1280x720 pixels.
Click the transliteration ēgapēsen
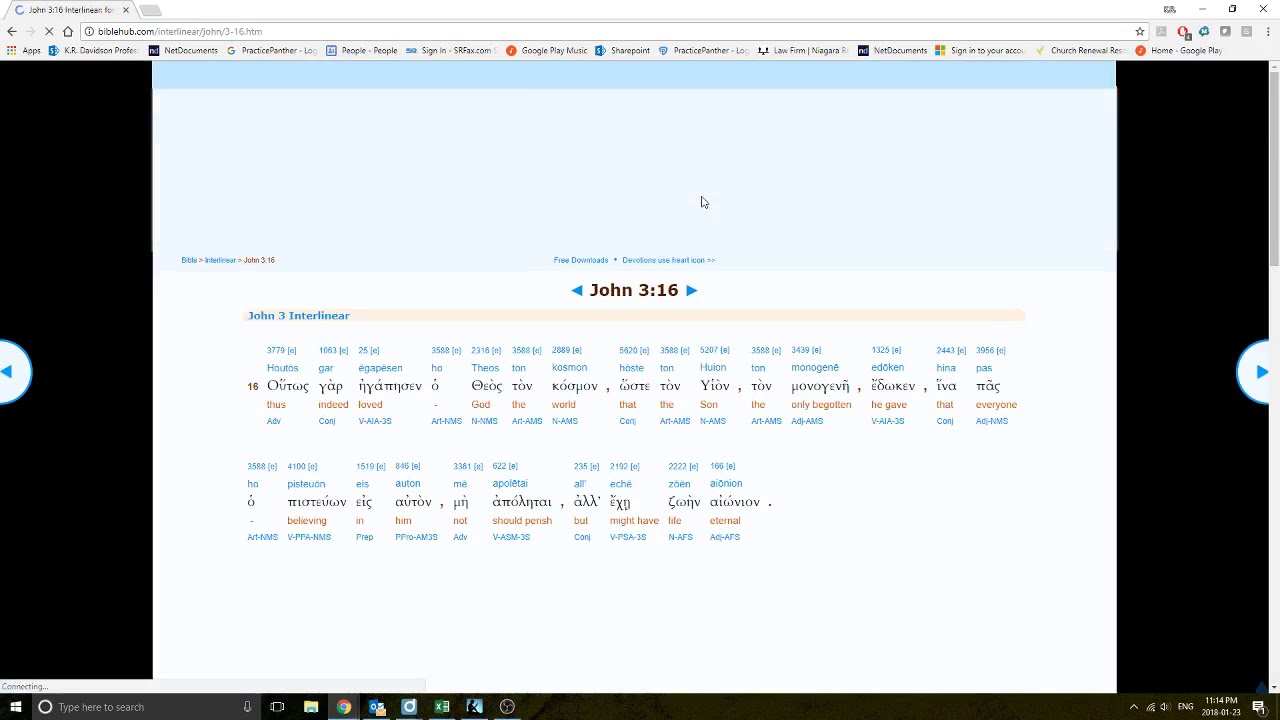380,368
